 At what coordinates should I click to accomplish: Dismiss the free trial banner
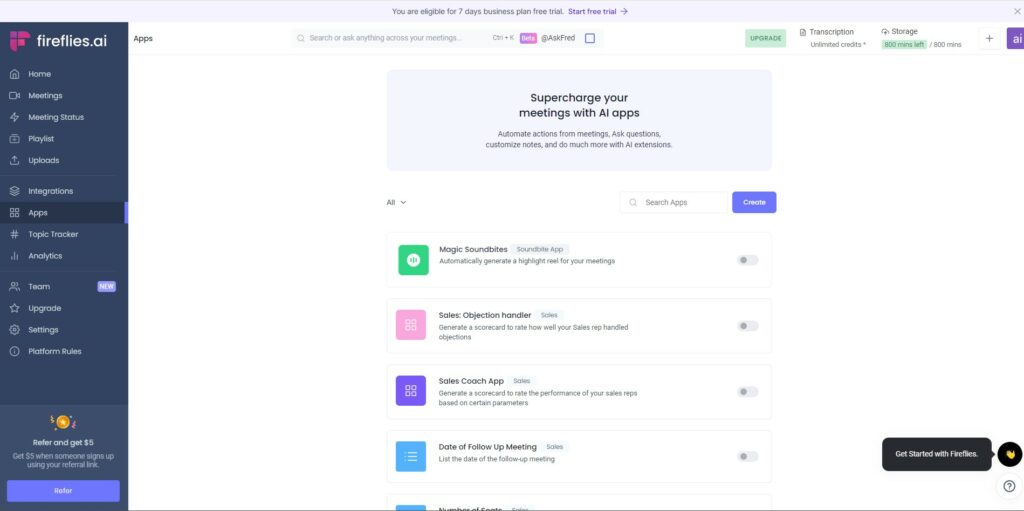1017,11
